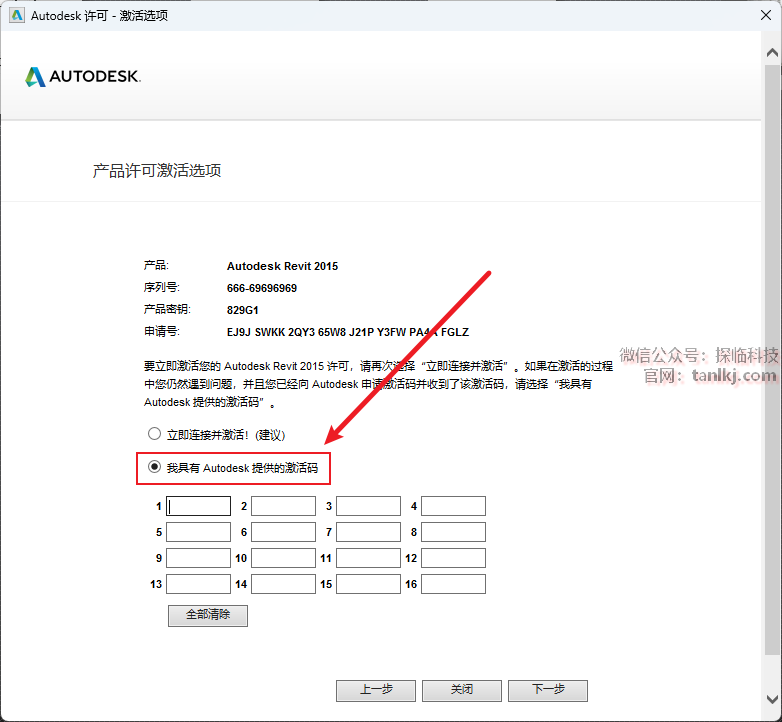Click activation code field 8

453,532
